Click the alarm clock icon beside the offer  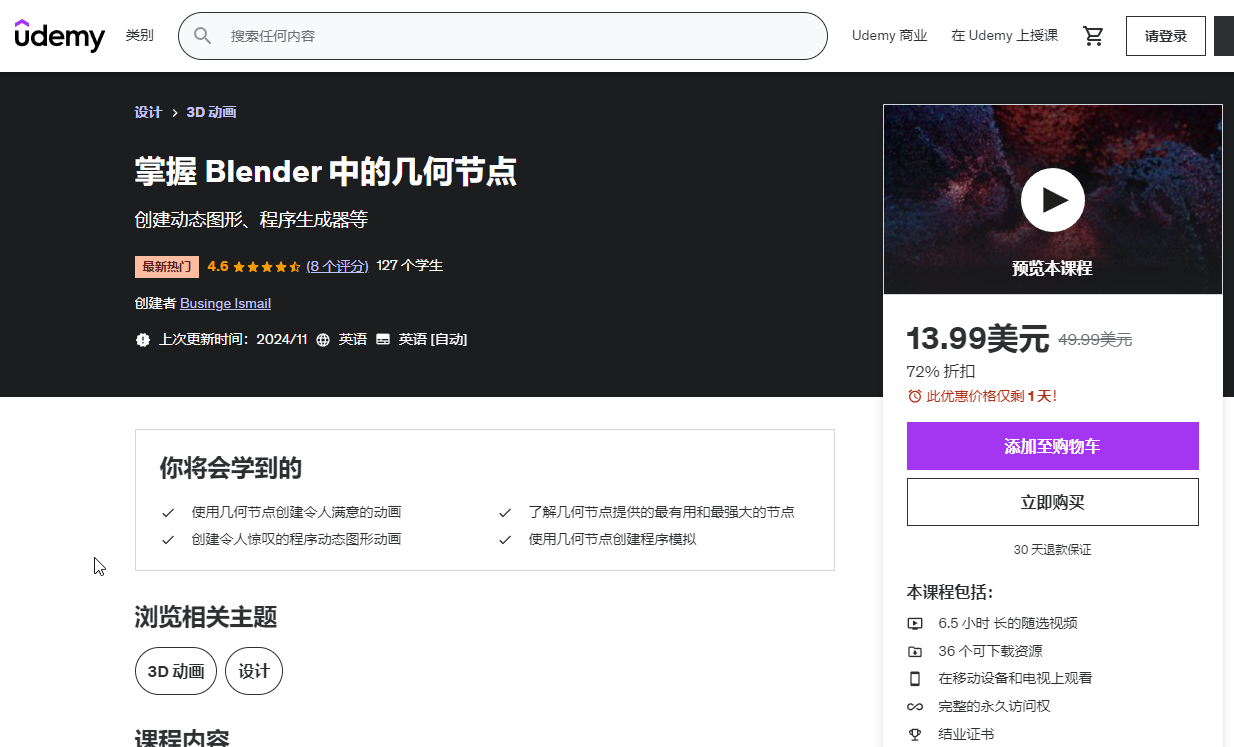914,396
